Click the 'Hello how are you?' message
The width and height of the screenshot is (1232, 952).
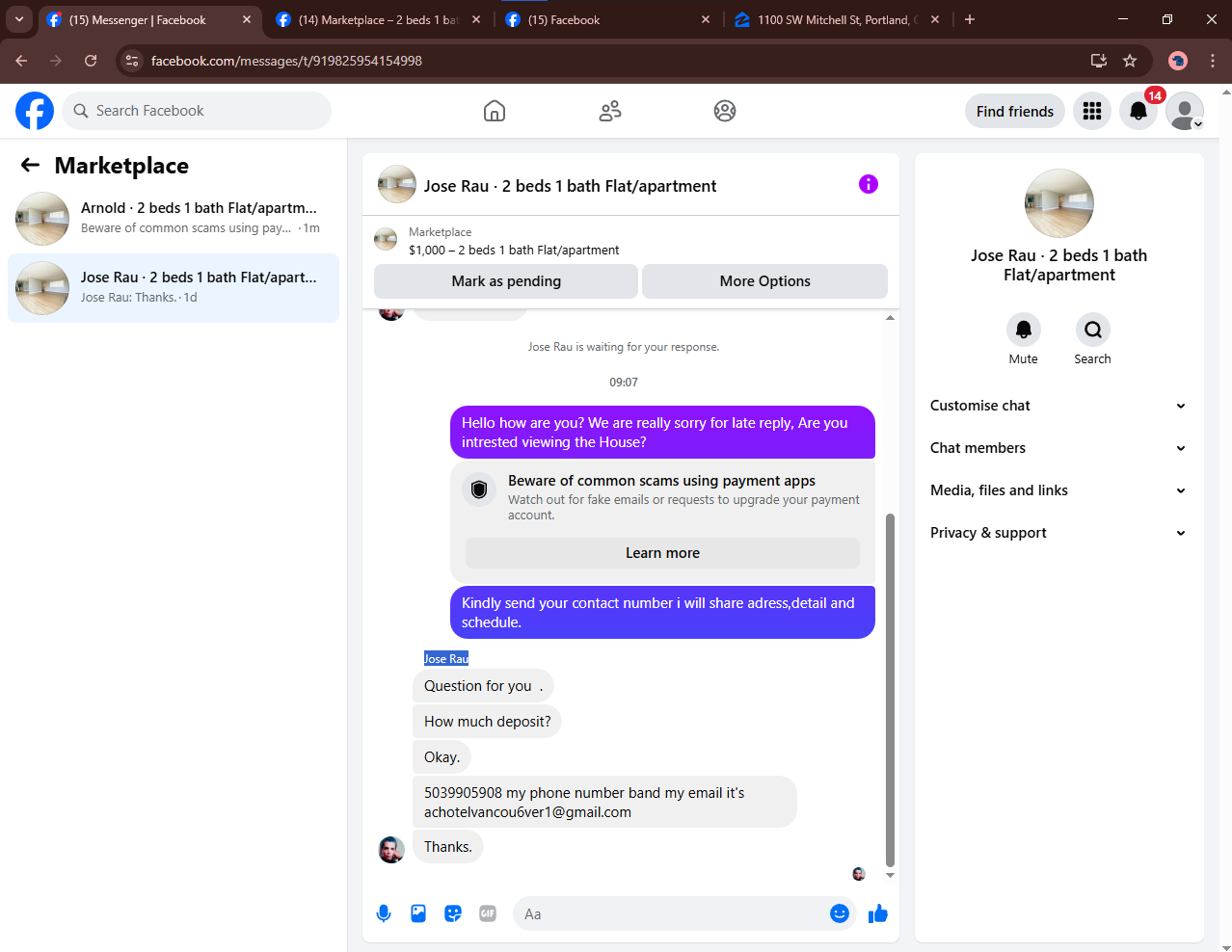click(662, 432)
